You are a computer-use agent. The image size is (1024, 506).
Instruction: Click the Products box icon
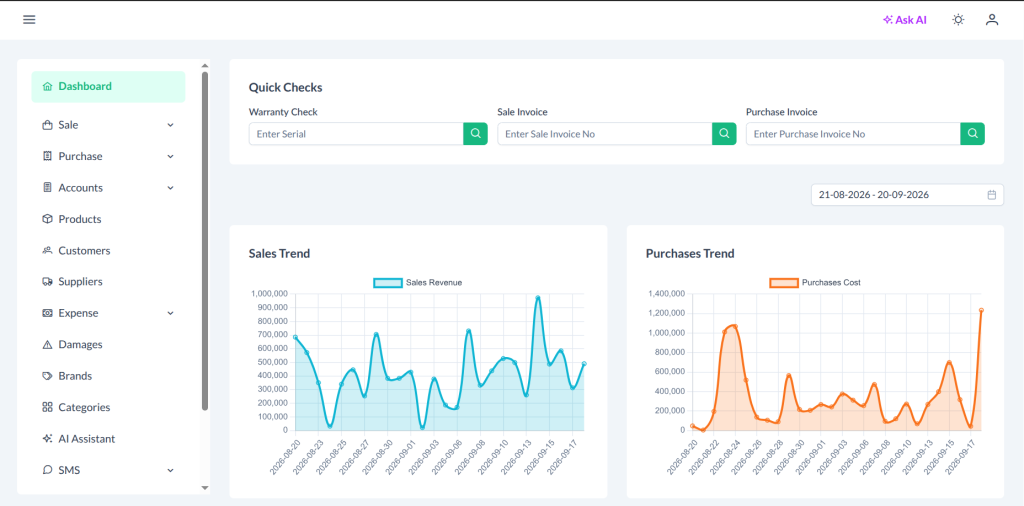pyautogui.click(x=47, y=219)
